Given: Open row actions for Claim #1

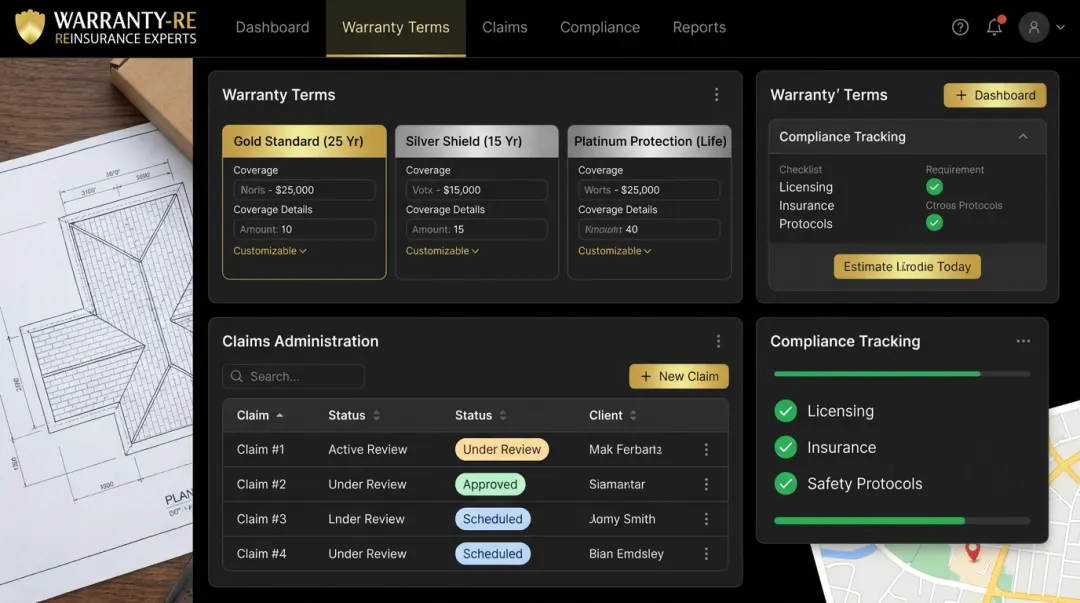Looking at the screenshot, I should click(x=706, y=449).
